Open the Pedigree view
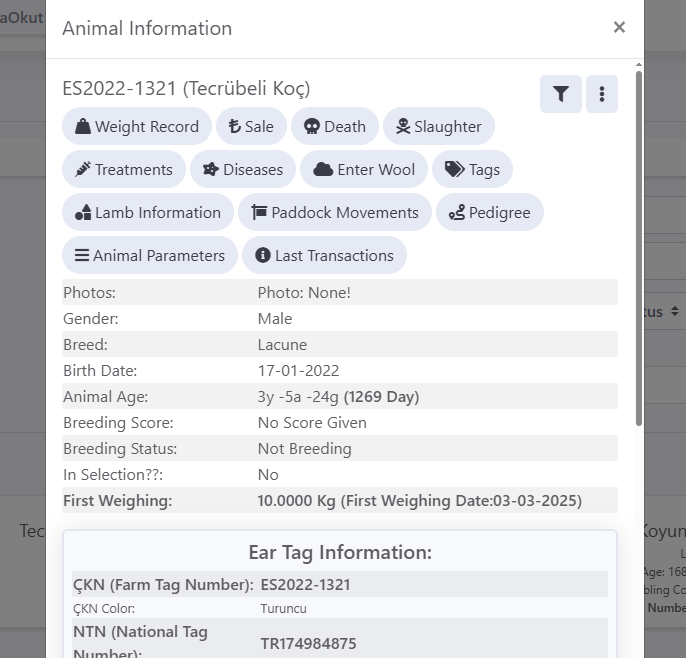 pyautogui.click(x=490, y=212)
